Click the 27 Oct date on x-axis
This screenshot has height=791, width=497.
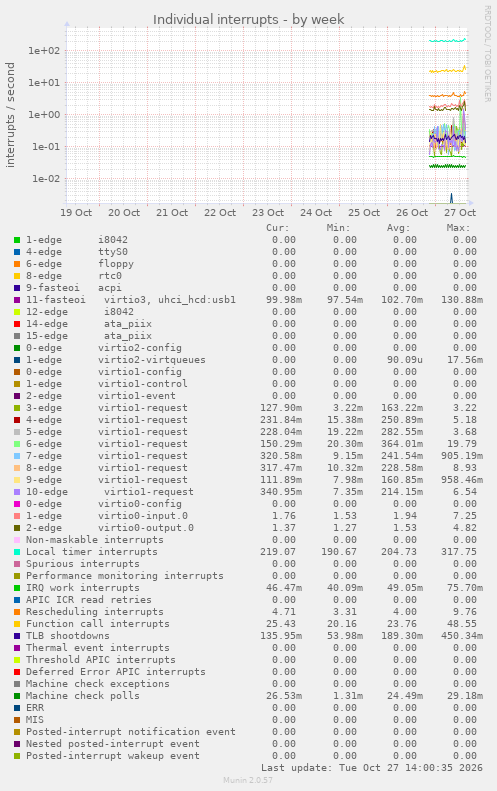pyautogui.click(x=460, y=212)
